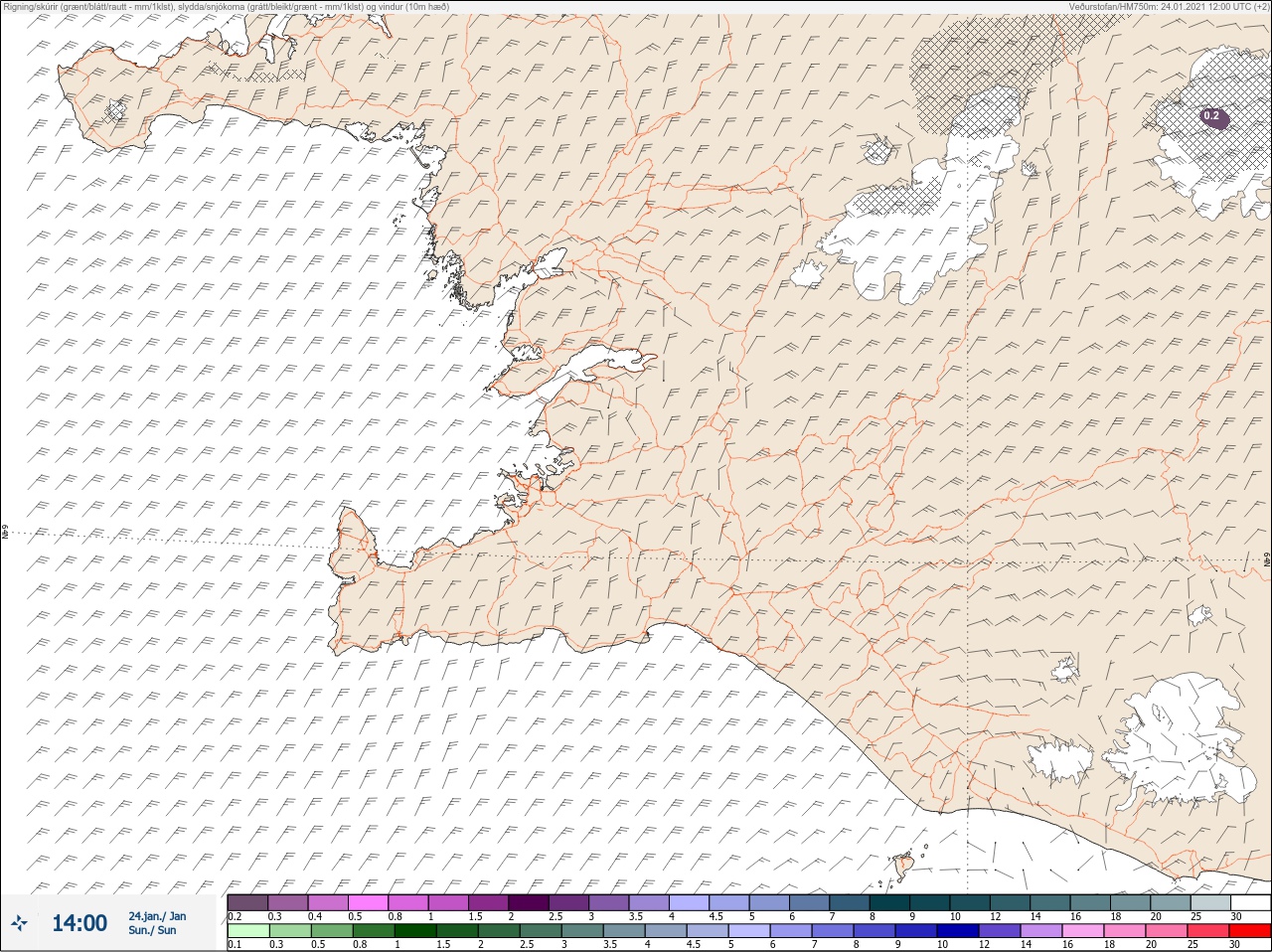Click the 14:00 forecast time
This screenshot has width=1272, height=952.
79,923
